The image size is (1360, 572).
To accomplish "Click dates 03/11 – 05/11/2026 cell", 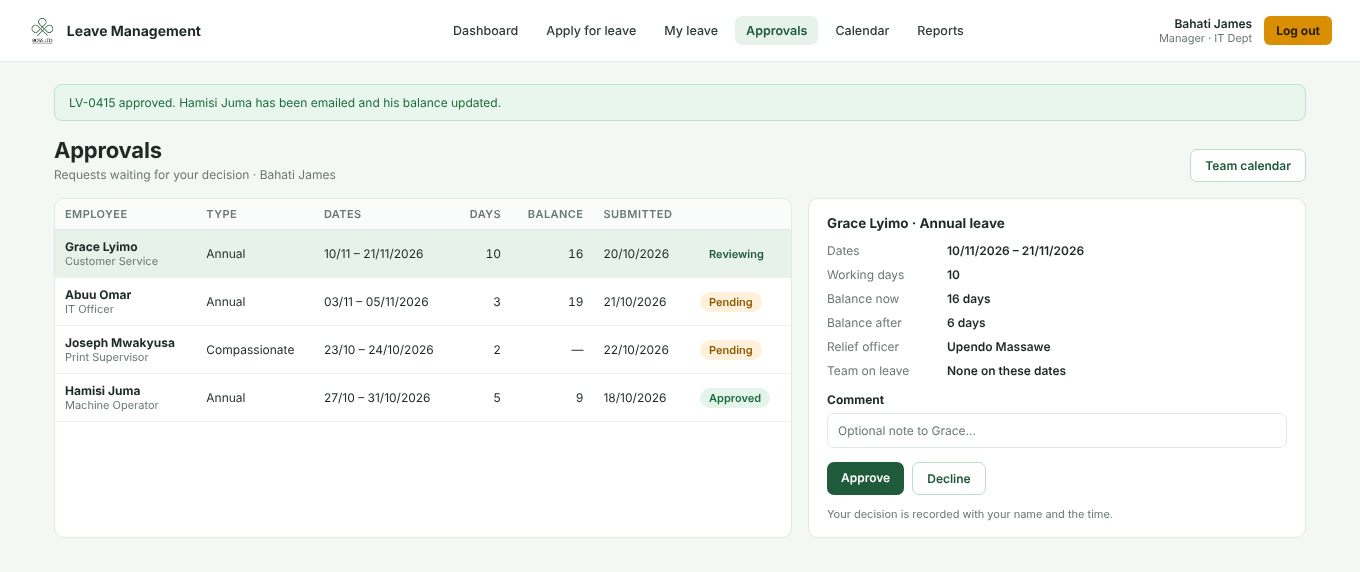I will coord(376,302).
